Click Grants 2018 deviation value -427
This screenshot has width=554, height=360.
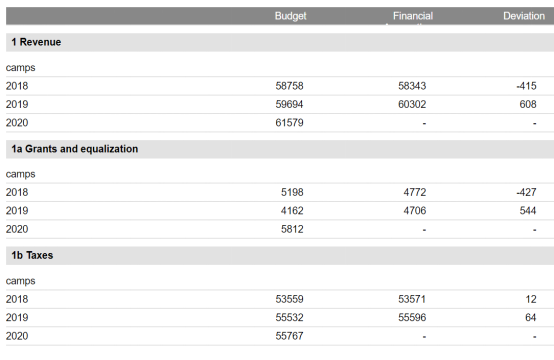tap(526, 192)
